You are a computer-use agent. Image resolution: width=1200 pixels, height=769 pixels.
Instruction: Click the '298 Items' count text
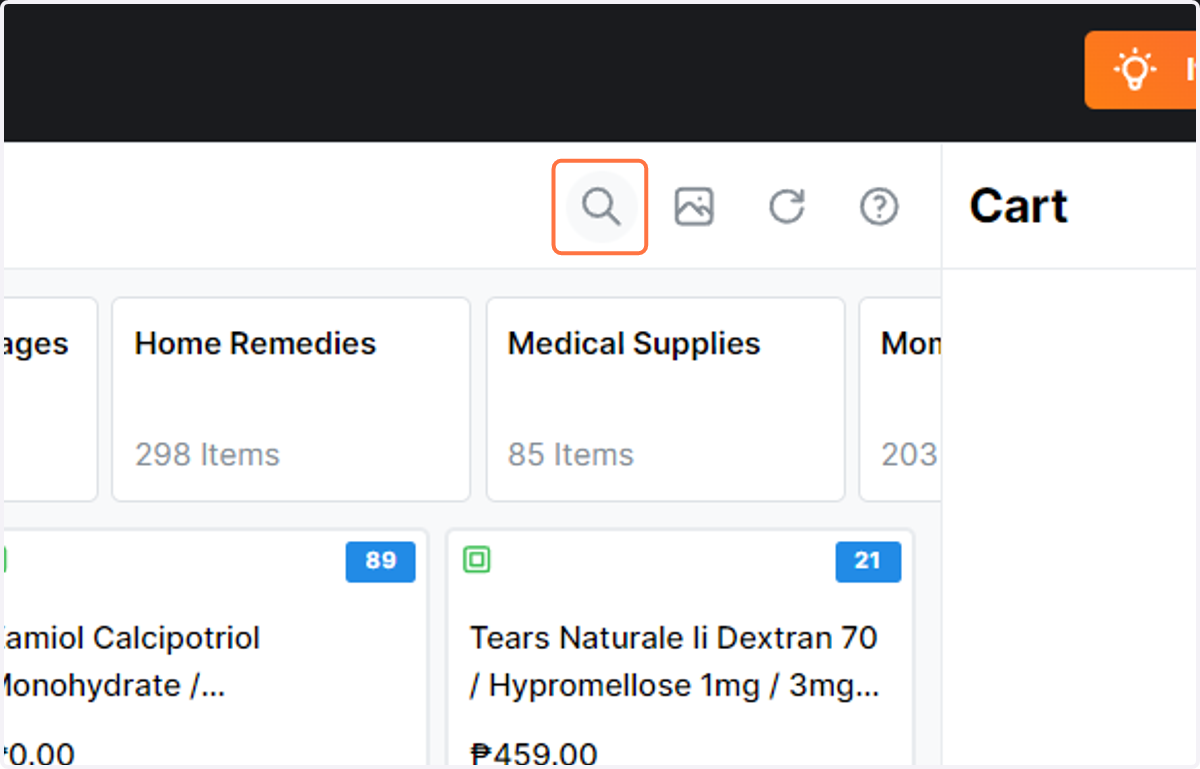pos(208,455)
